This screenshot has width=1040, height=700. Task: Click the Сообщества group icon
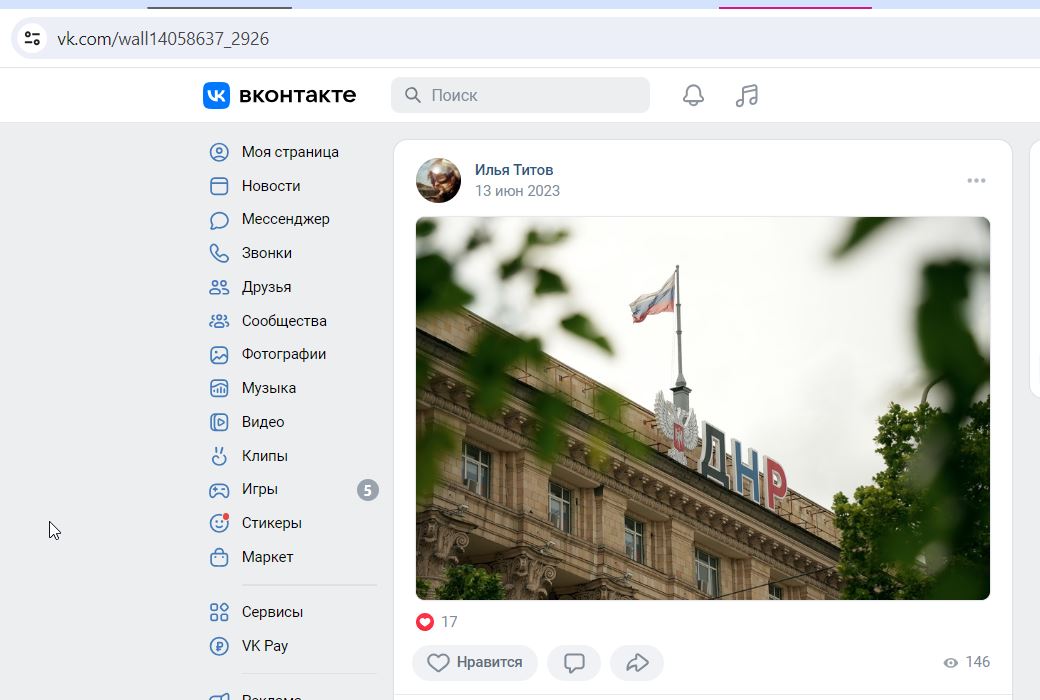219,321
